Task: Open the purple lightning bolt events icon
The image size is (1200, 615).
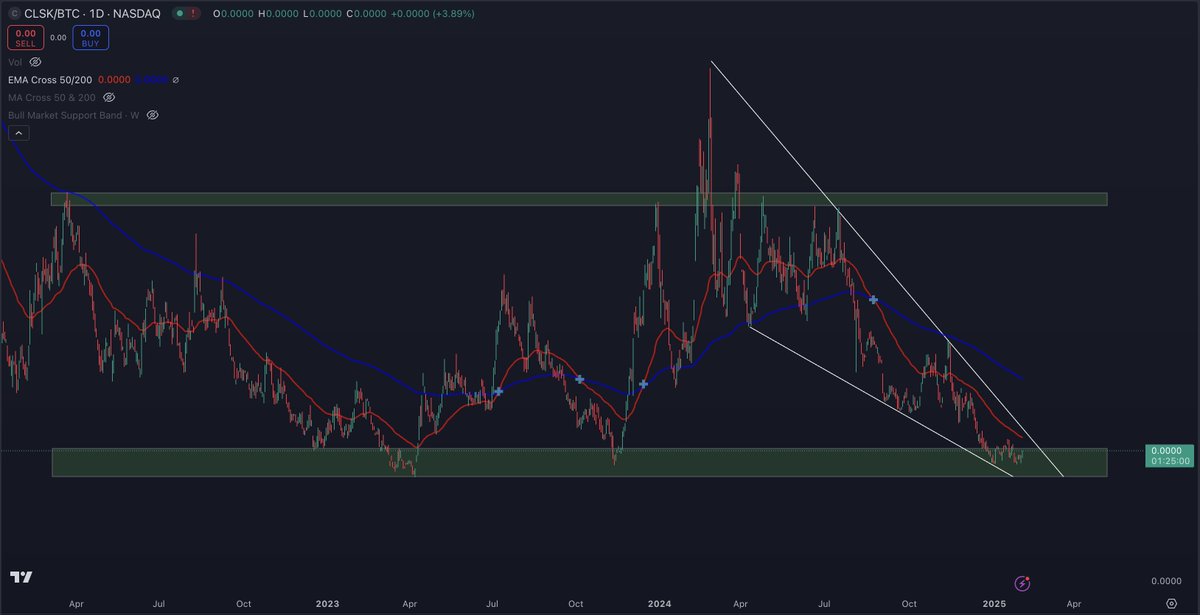Action: point(1022,583)
